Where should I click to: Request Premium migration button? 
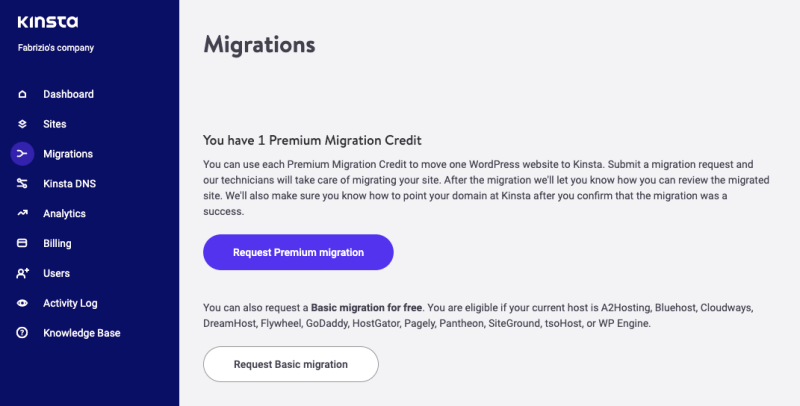point(298,252)
